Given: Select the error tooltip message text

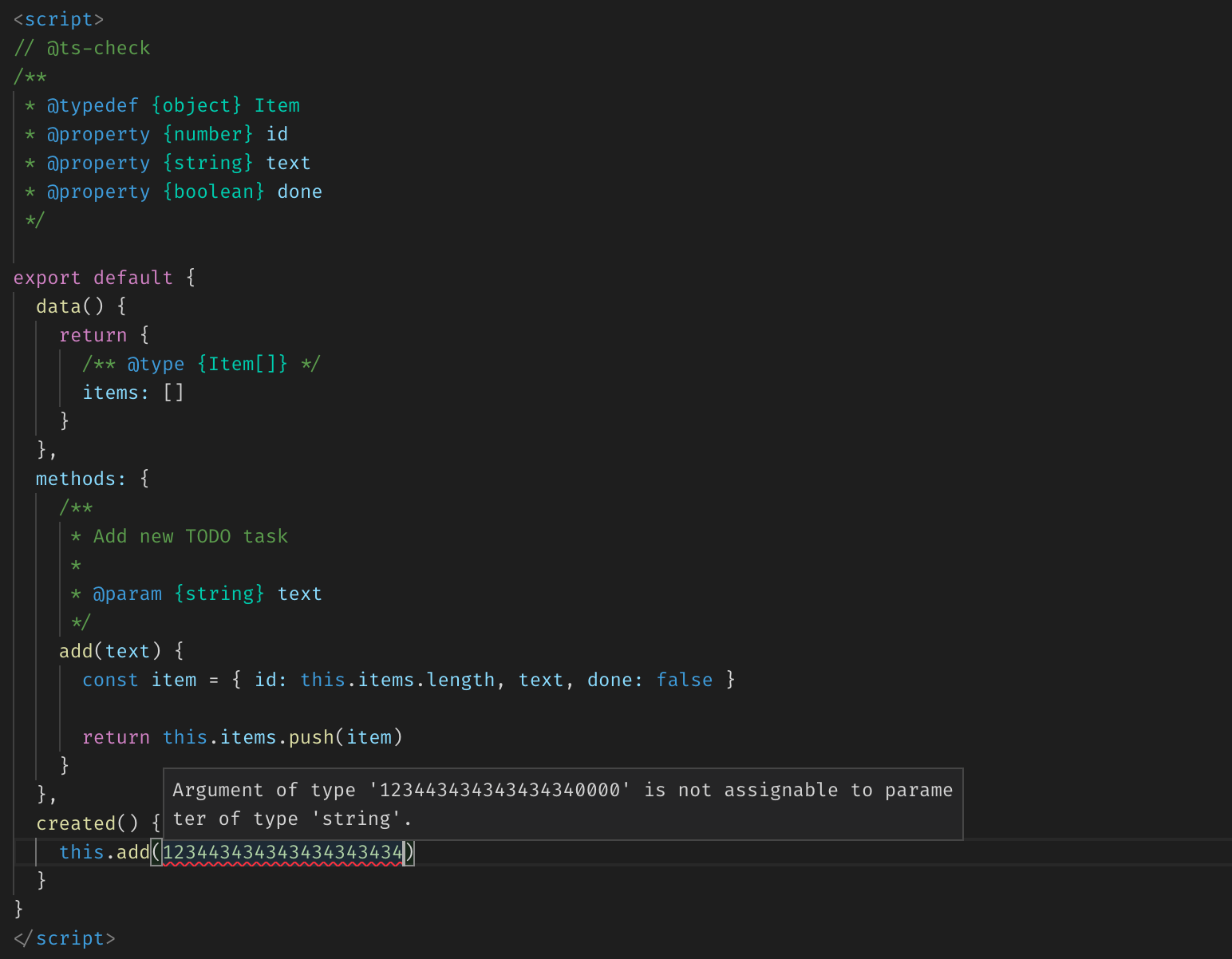Looking at the screenshot, I should (x=559, y=803).
